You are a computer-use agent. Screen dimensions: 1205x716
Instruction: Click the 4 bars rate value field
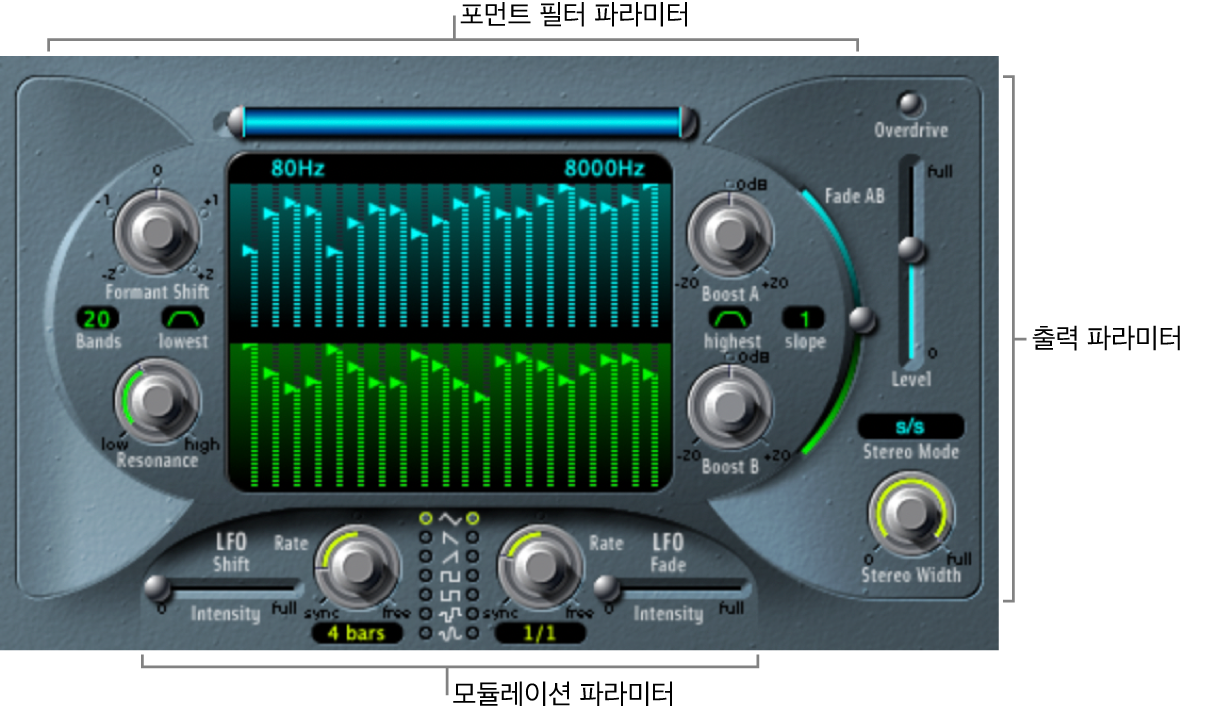[x=356, y=633]
